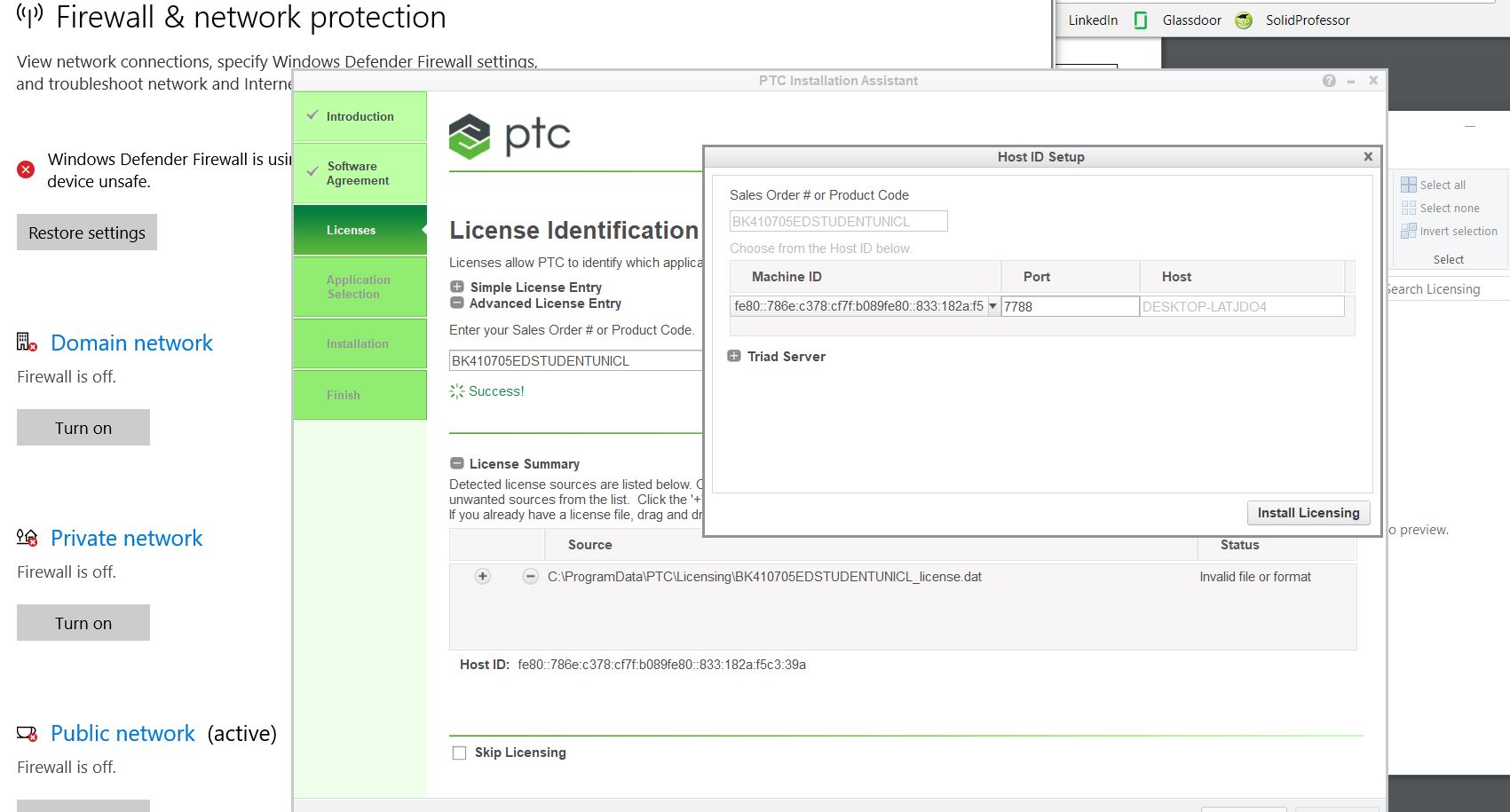The height and width of the screenshot is (812, 1510).
Task: Click the Private network icon
Action: pos(27,537)
